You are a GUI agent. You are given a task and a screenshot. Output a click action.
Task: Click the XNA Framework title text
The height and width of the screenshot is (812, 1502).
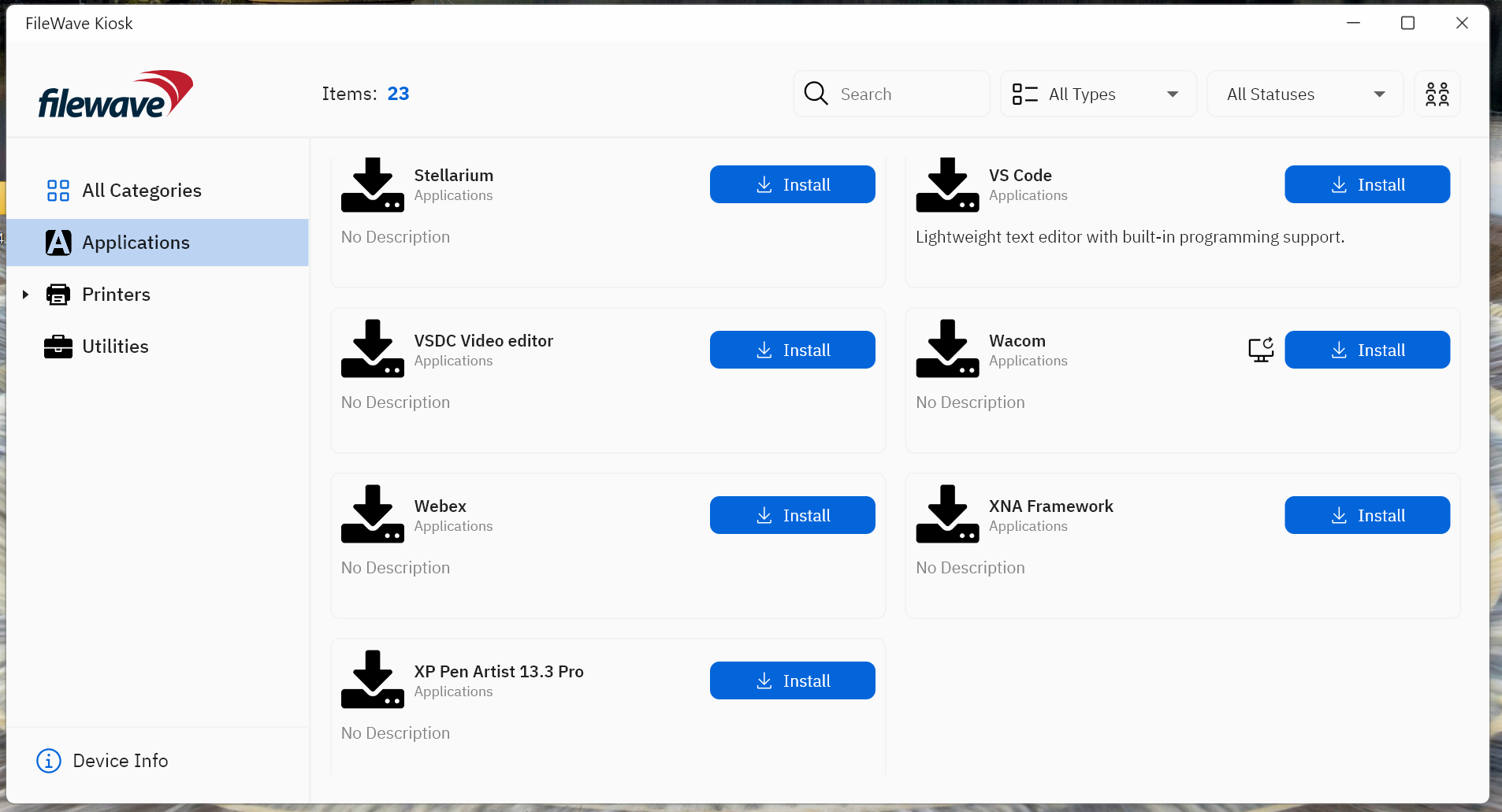[x=1051, y=506]
